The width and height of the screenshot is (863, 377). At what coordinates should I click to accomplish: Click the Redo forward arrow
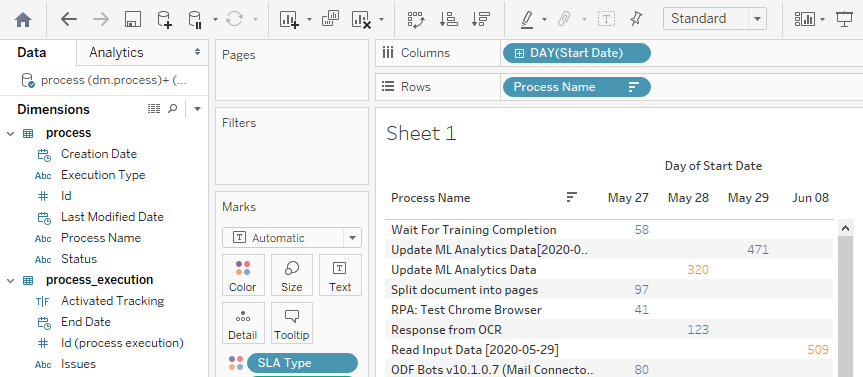click(101, 19)
